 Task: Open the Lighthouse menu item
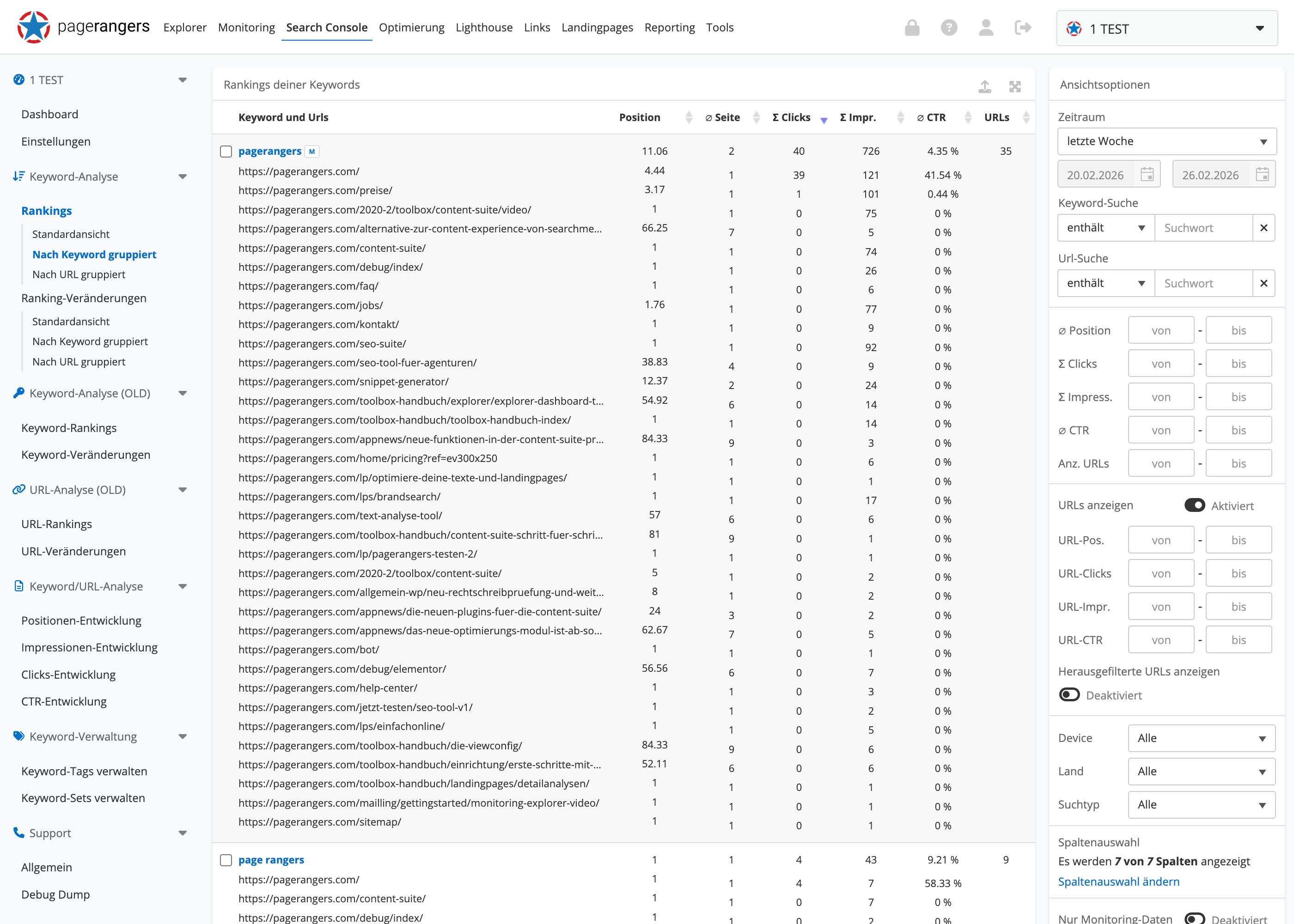tap(484, 27)
